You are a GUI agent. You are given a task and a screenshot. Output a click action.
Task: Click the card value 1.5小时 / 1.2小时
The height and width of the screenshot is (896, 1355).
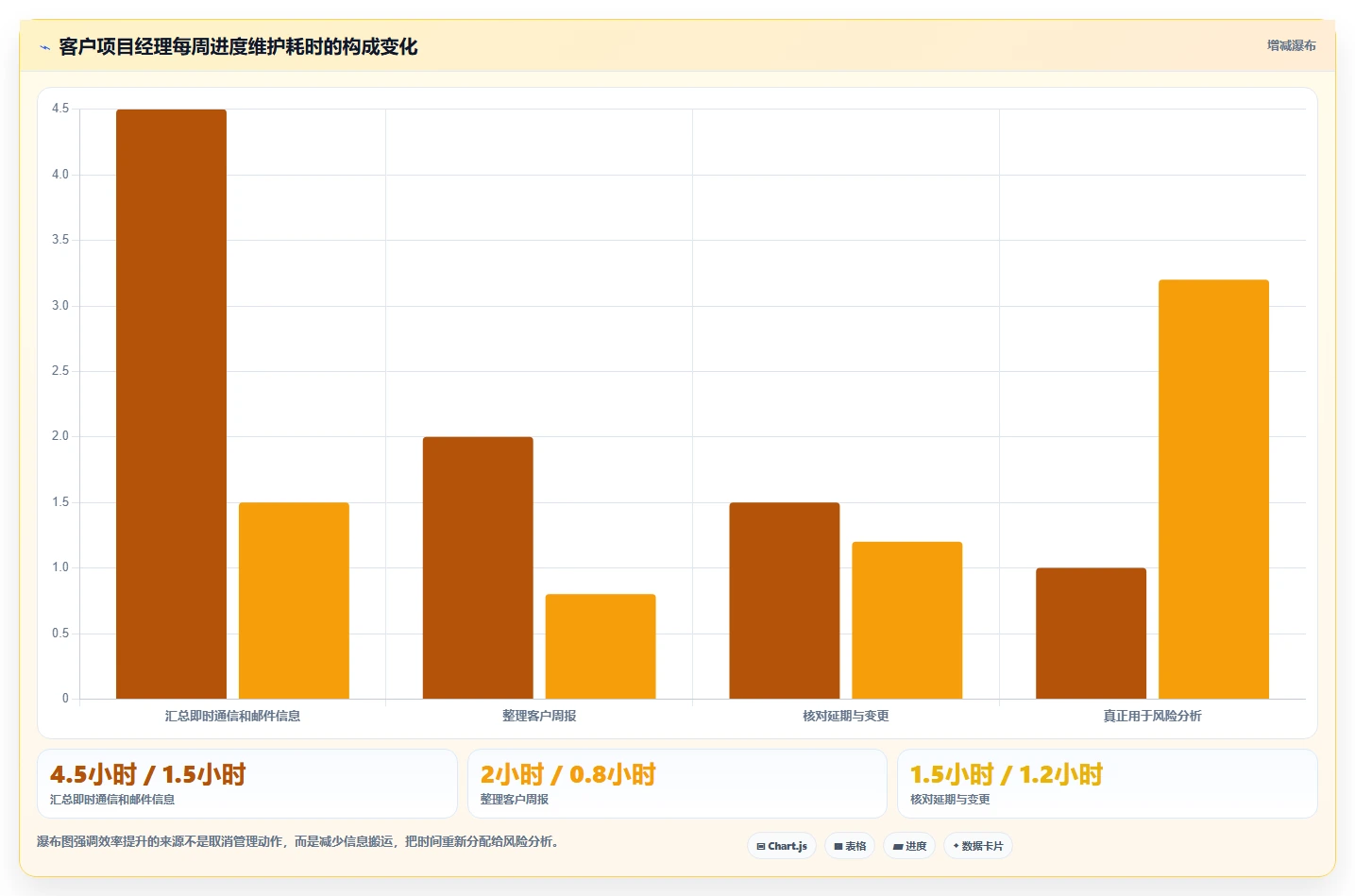[1007, 775]
